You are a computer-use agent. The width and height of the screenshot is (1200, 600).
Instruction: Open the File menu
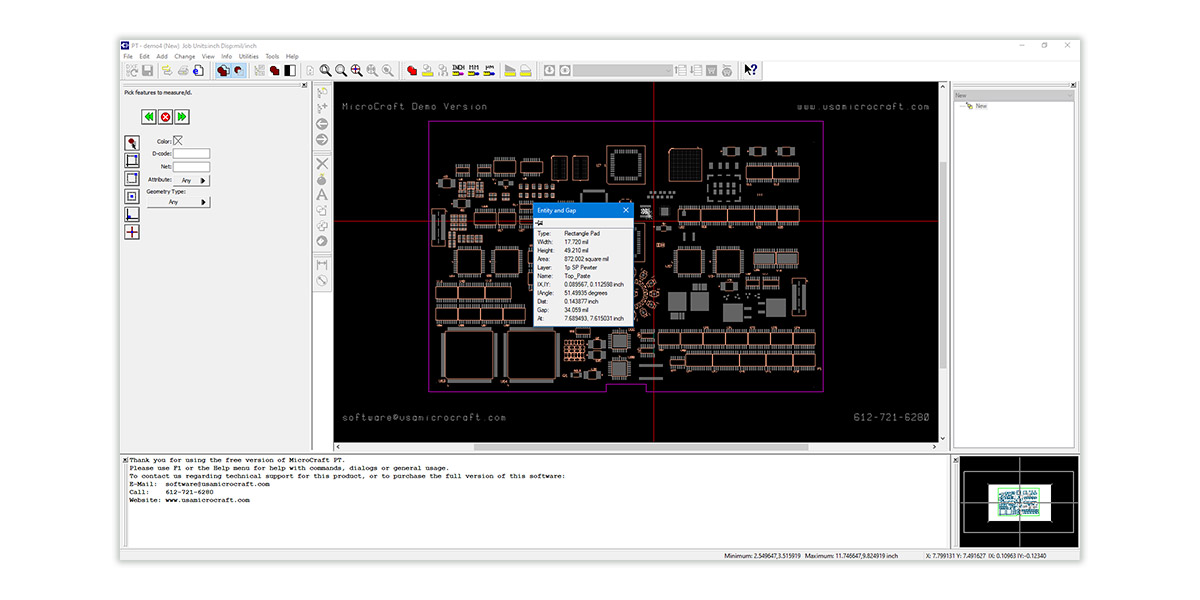click(128, 56)
